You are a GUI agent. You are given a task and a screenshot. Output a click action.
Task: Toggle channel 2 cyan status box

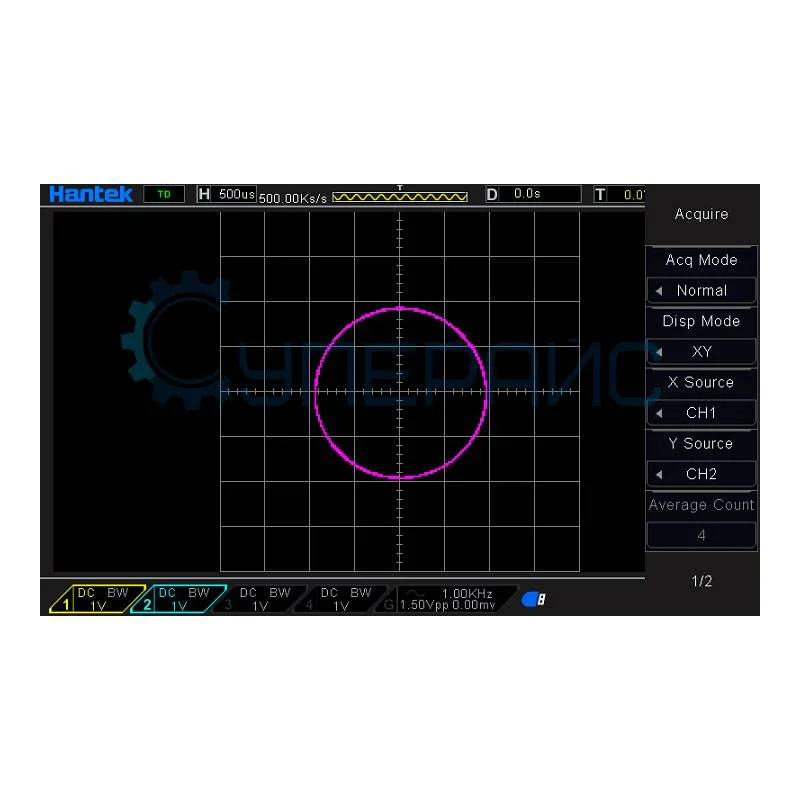pyautogui.click(x=178, y=599)
